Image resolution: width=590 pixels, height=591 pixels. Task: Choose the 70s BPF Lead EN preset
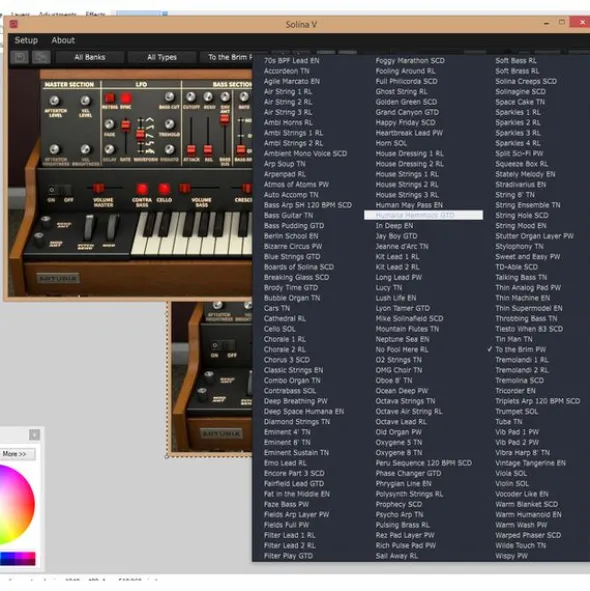(x=291, y=60)
